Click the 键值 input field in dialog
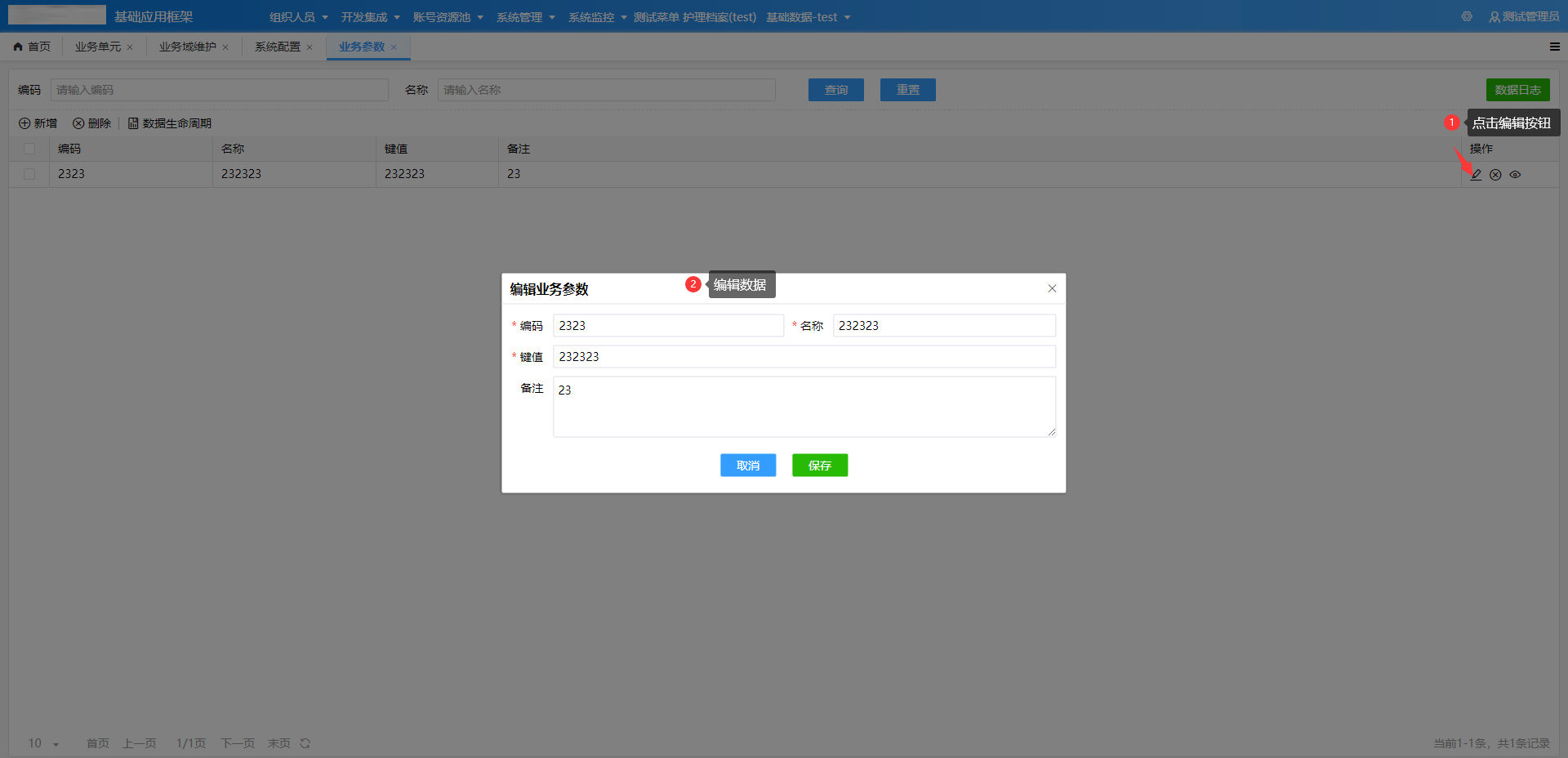 [x=804, y=357]
